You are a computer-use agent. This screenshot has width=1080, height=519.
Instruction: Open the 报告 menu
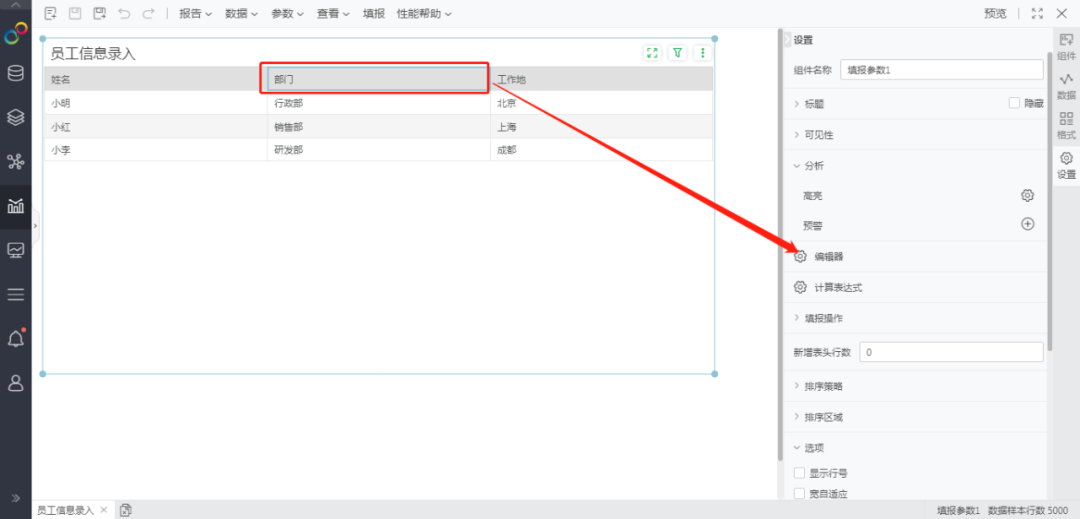point(196,14)
